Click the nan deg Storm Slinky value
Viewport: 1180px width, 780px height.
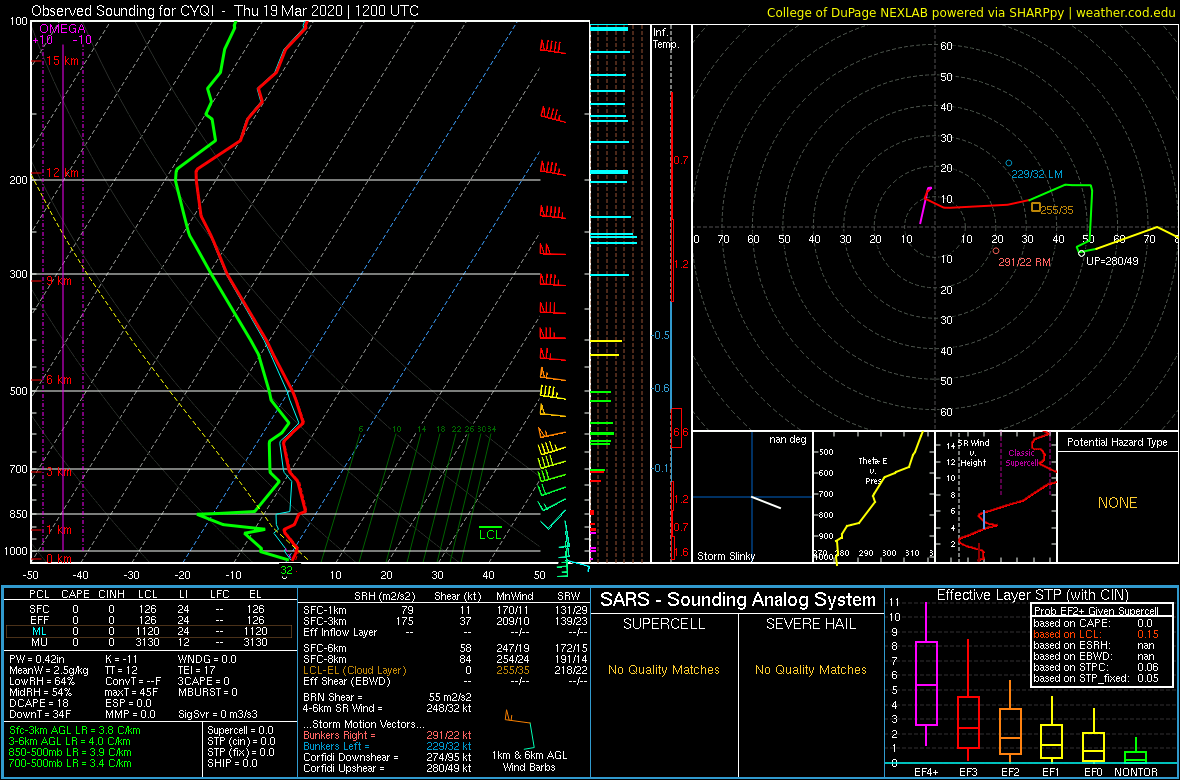point(789,440)
